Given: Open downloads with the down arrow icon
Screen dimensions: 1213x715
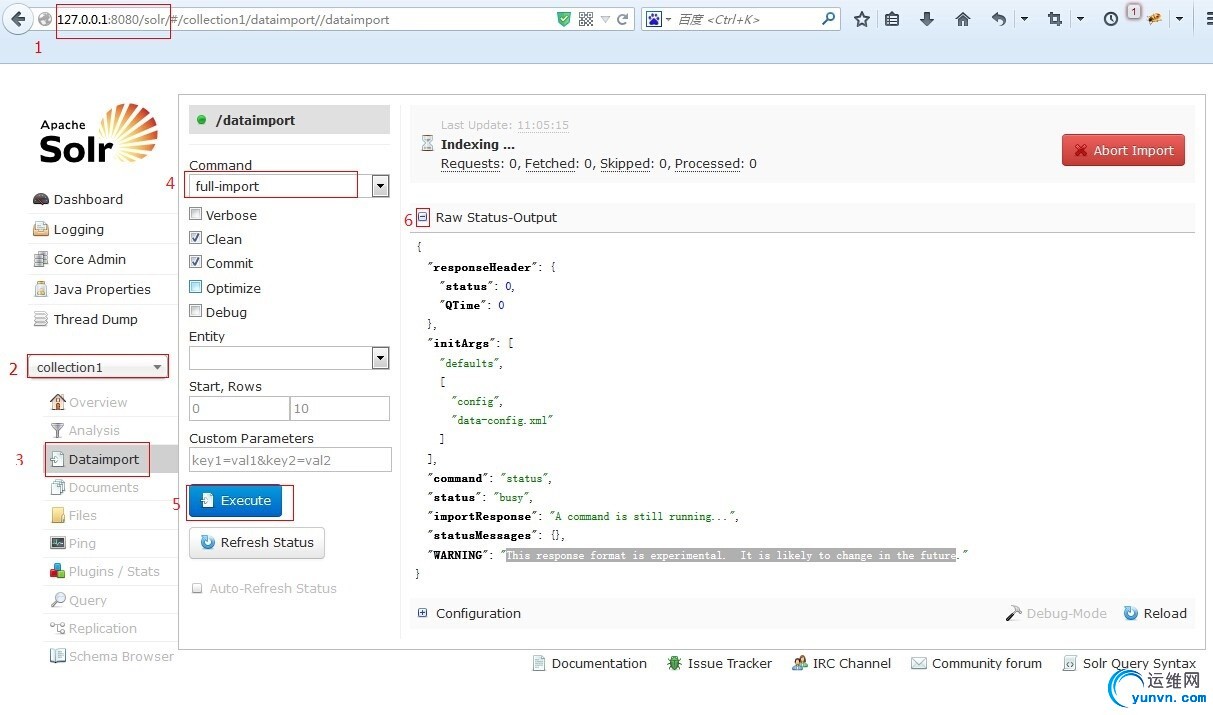Looking at the screenshot, I should coord(927,19).
